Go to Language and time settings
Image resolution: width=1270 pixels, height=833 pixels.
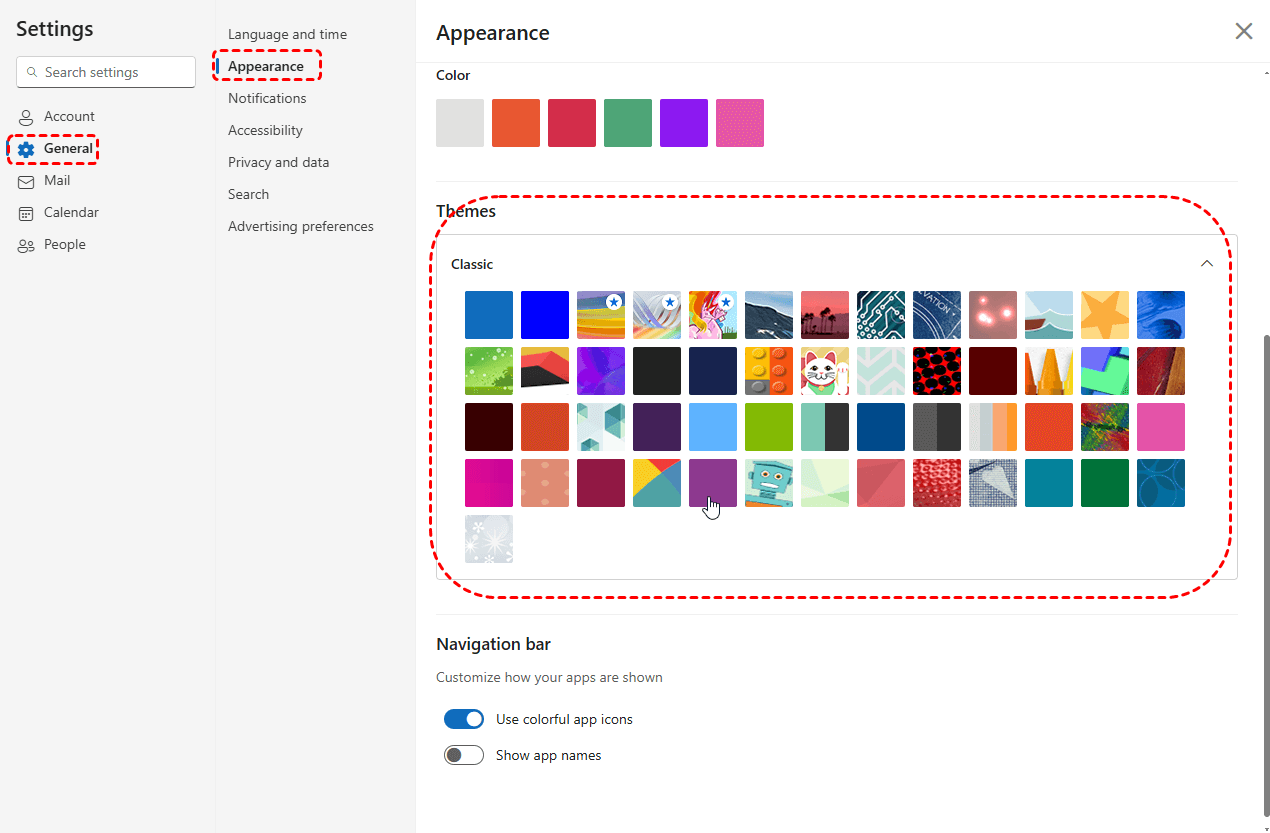click(287, 35)
